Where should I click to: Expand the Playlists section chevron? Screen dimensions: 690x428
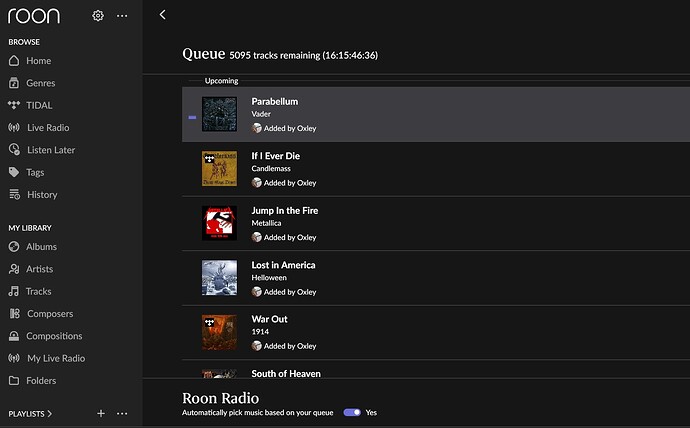[49, 413]
